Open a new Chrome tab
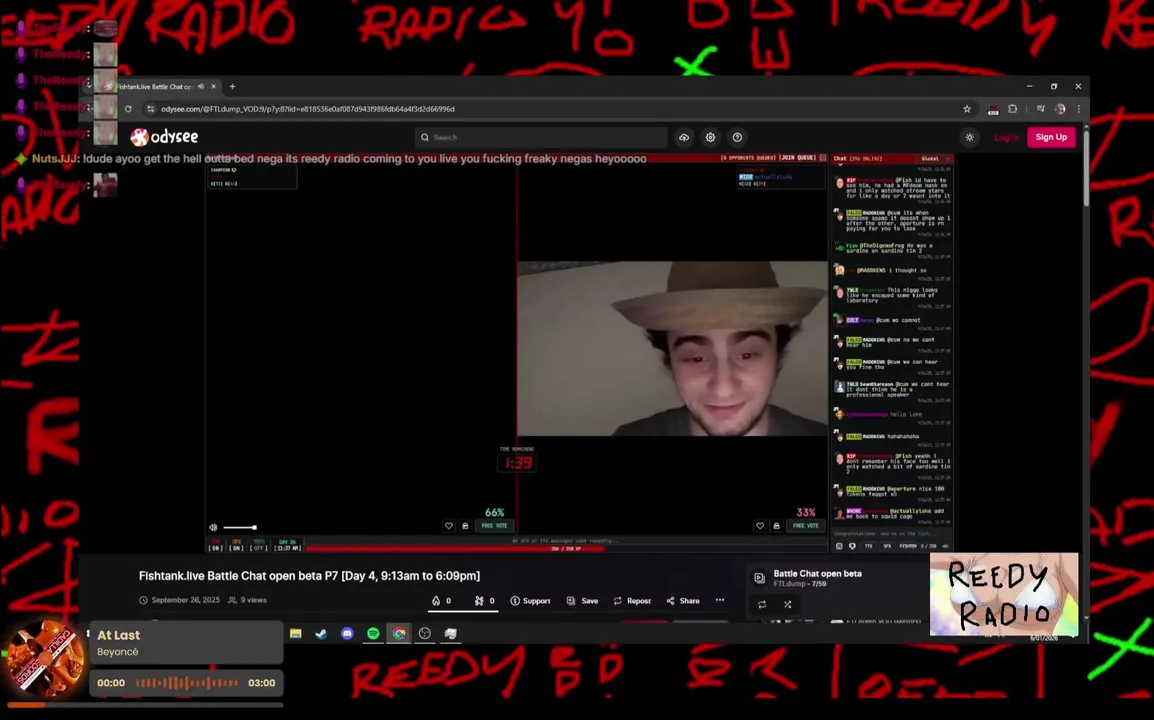 pyautogui.click(x=233, y=86)
